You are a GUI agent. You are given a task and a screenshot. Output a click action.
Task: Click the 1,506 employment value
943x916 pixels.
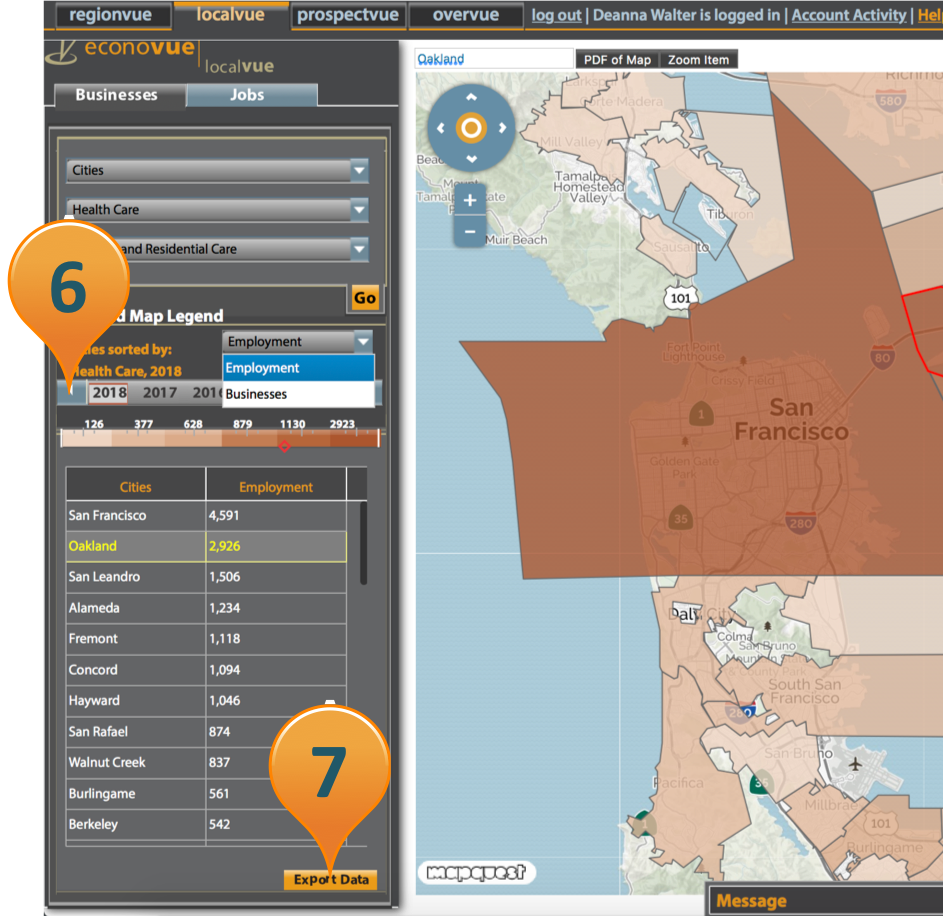tap(224, 577)
